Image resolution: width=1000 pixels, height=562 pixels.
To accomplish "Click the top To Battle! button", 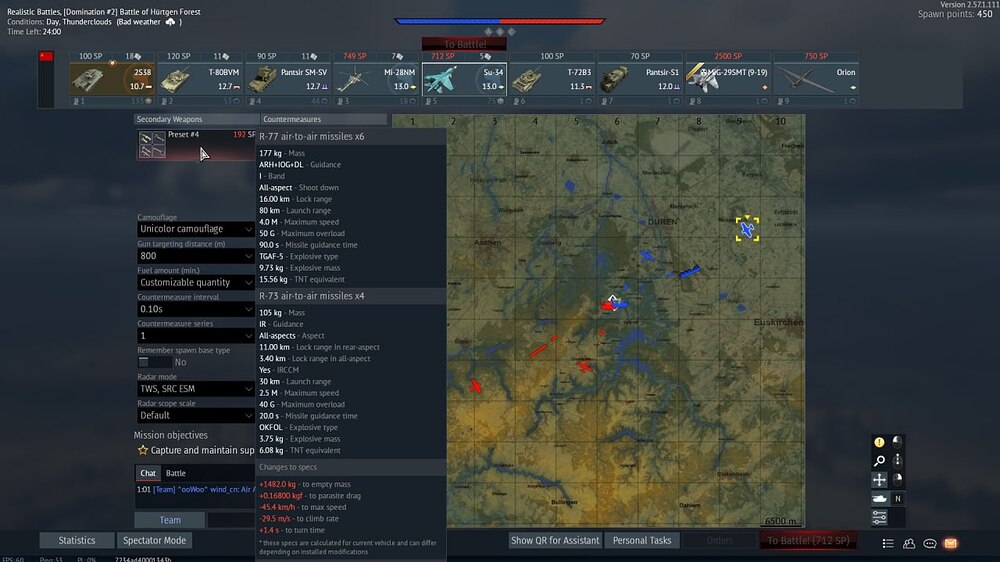I will pos(464,44).
